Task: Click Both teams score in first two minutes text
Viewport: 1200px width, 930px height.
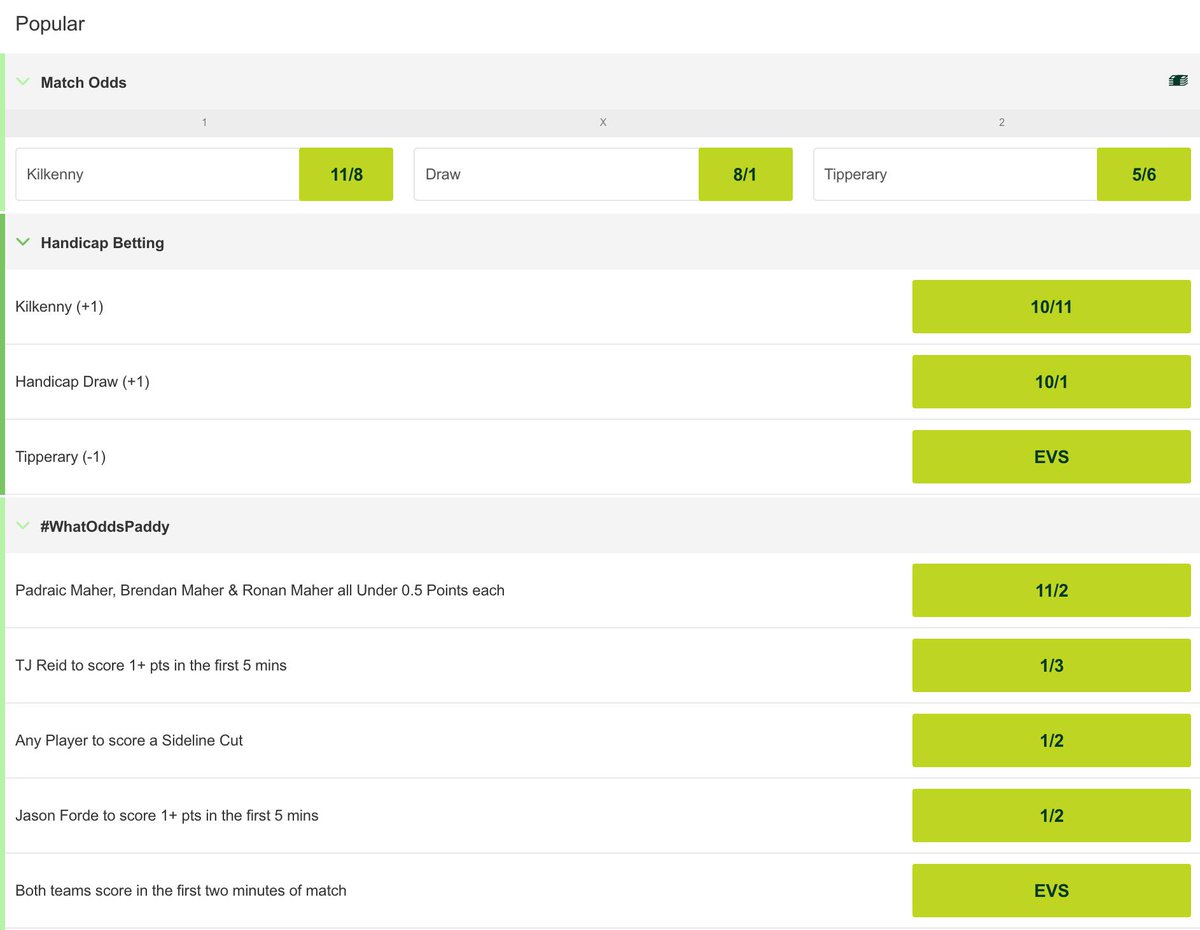Action: [x=181, y=890]
